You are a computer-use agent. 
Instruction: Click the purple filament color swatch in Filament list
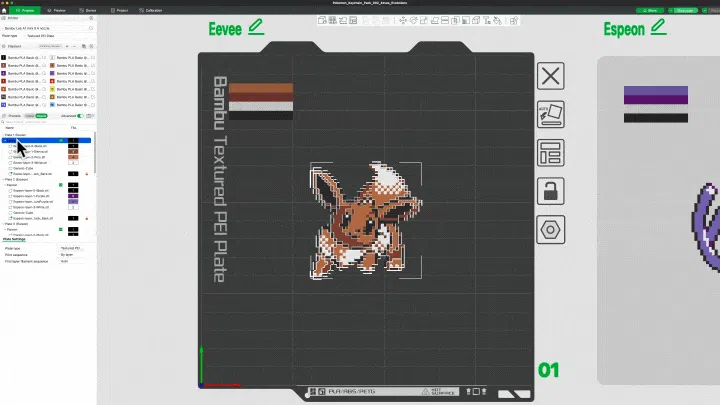point(4,73)
